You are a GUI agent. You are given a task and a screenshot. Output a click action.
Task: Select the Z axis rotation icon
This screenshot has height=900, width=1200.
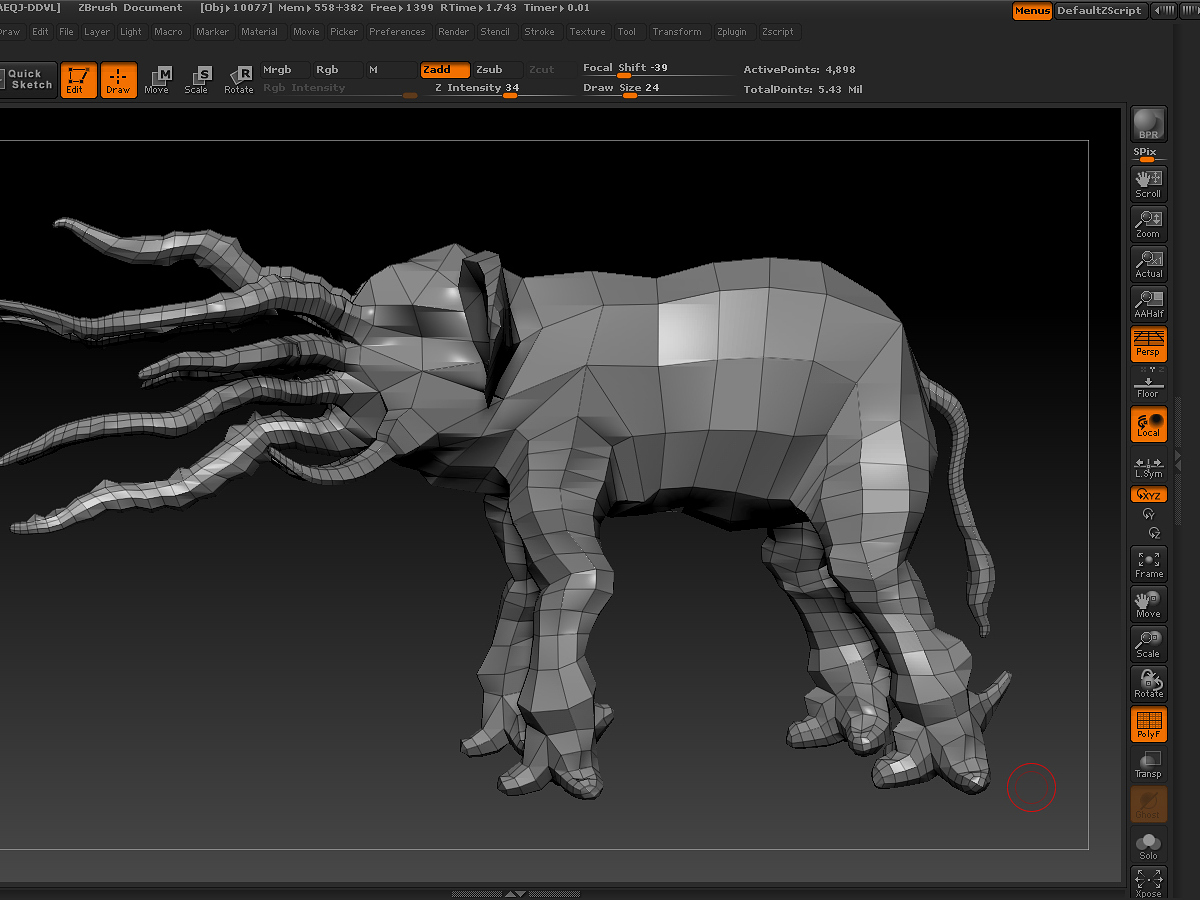coord(1154,533)
